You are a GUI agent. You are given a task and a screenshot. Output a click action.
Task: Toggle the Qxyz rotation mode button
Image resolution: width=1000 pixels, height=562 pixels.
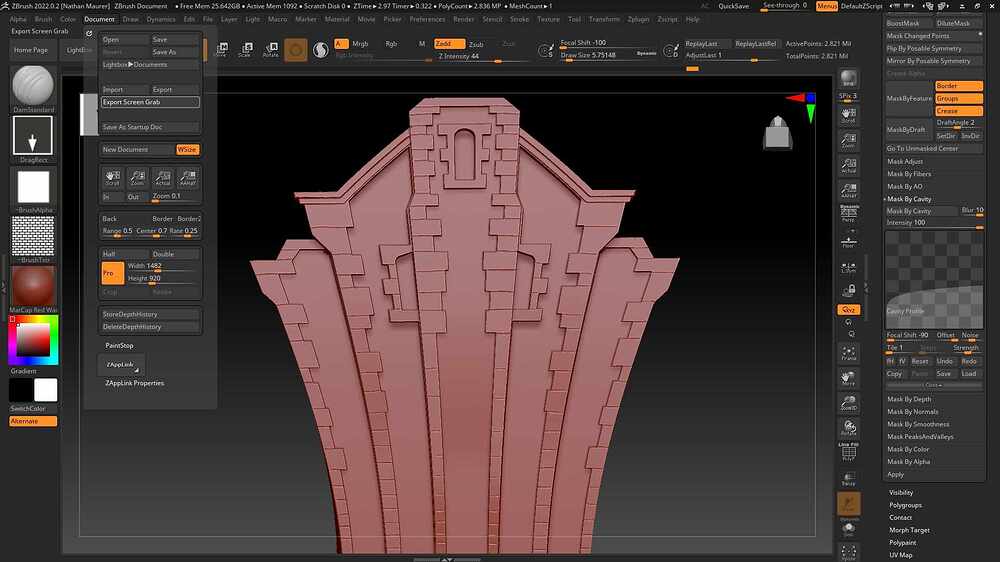coord(848,309)
